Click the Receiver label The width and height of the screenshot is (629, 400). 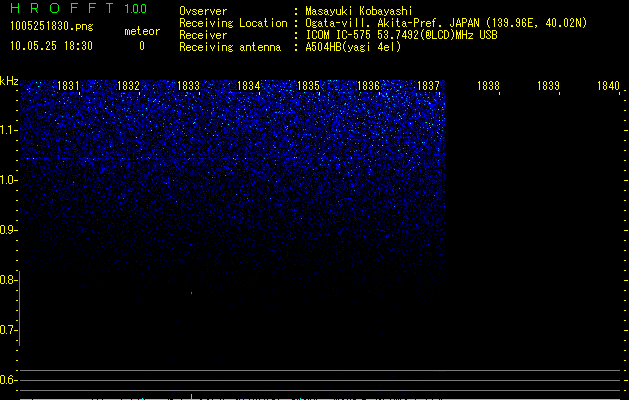point(203,35)
